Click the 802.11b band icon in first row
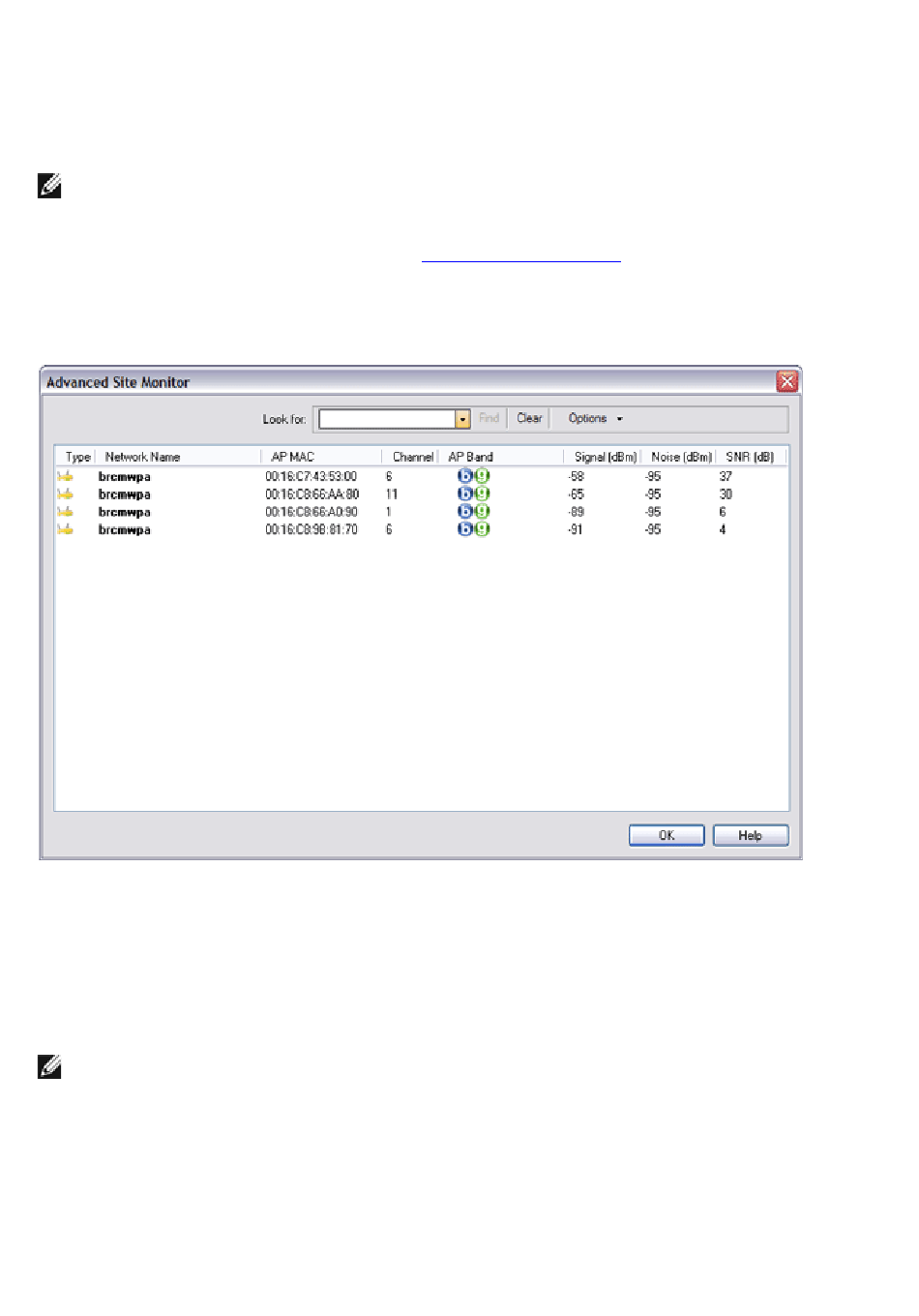The width and height of the screenshot is (919, 1316). click(465, 476)
